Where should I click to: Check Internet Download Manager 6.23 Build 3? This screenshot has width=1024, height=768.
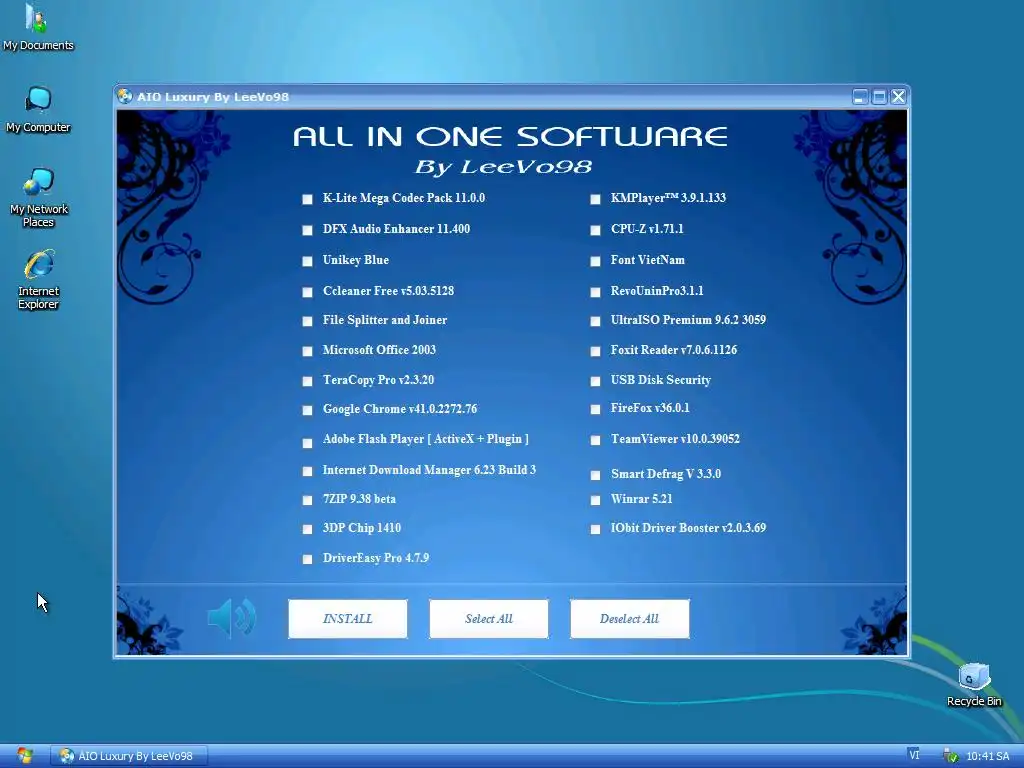point(308,471)
